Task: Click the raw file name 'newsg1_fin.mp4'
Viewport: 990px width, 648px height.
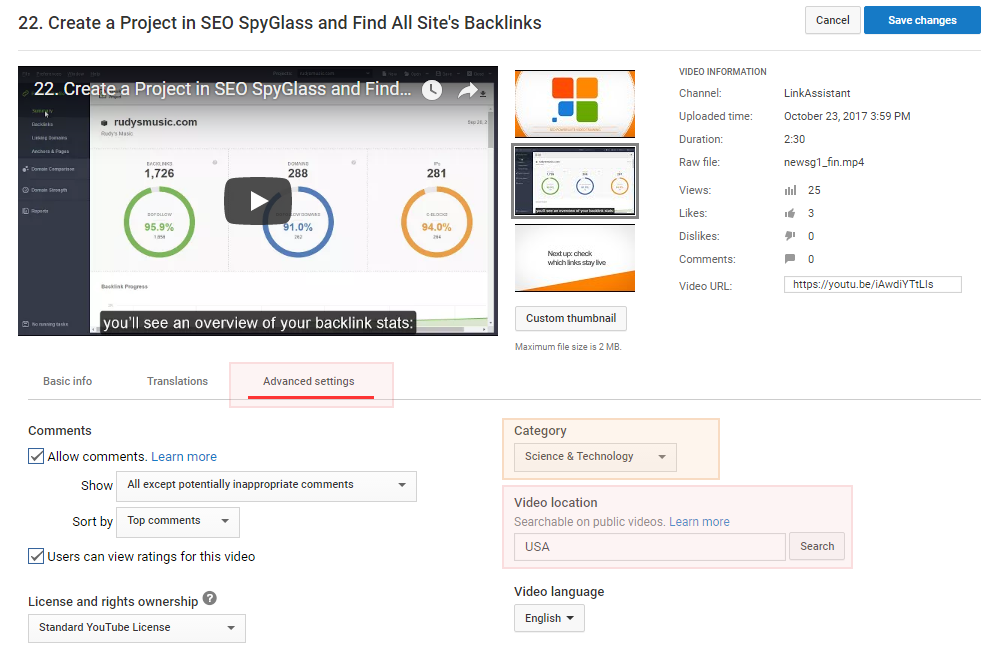Action: [824, 162]
